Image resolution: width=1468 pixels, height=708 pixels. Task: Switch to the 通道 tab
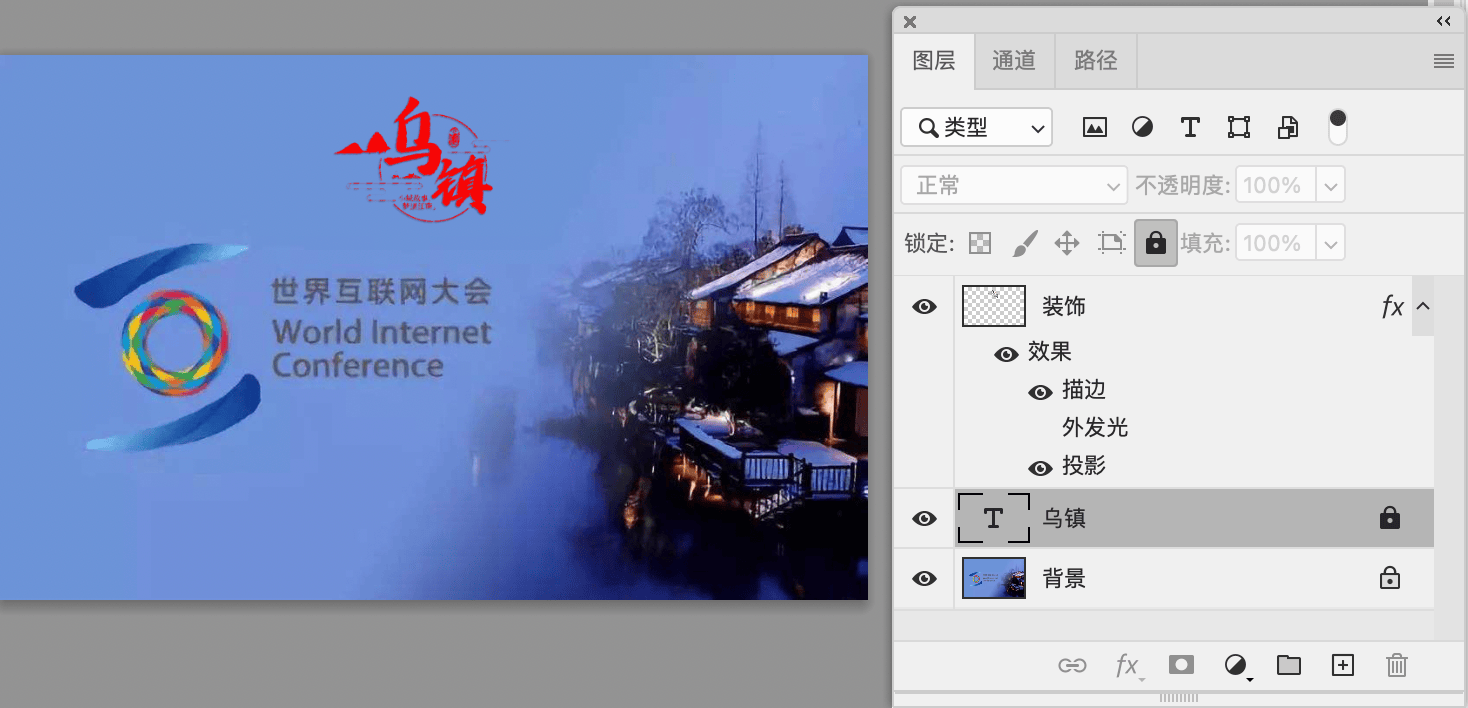pyautogui.click(x=1014, y=61)
